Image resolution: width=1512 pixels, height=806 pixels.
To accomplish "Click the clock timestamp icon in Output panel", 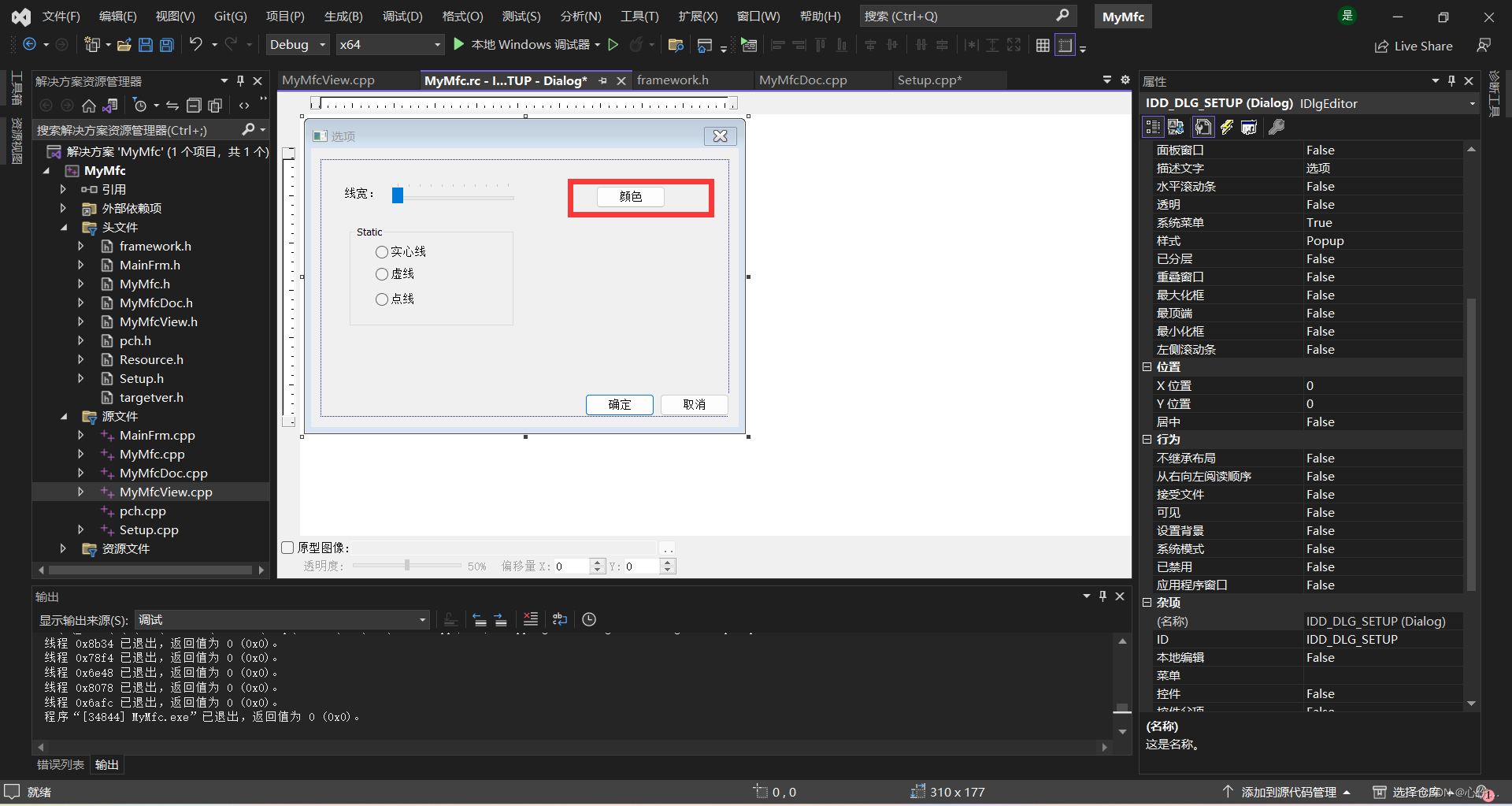I will (x=589, y=619).
